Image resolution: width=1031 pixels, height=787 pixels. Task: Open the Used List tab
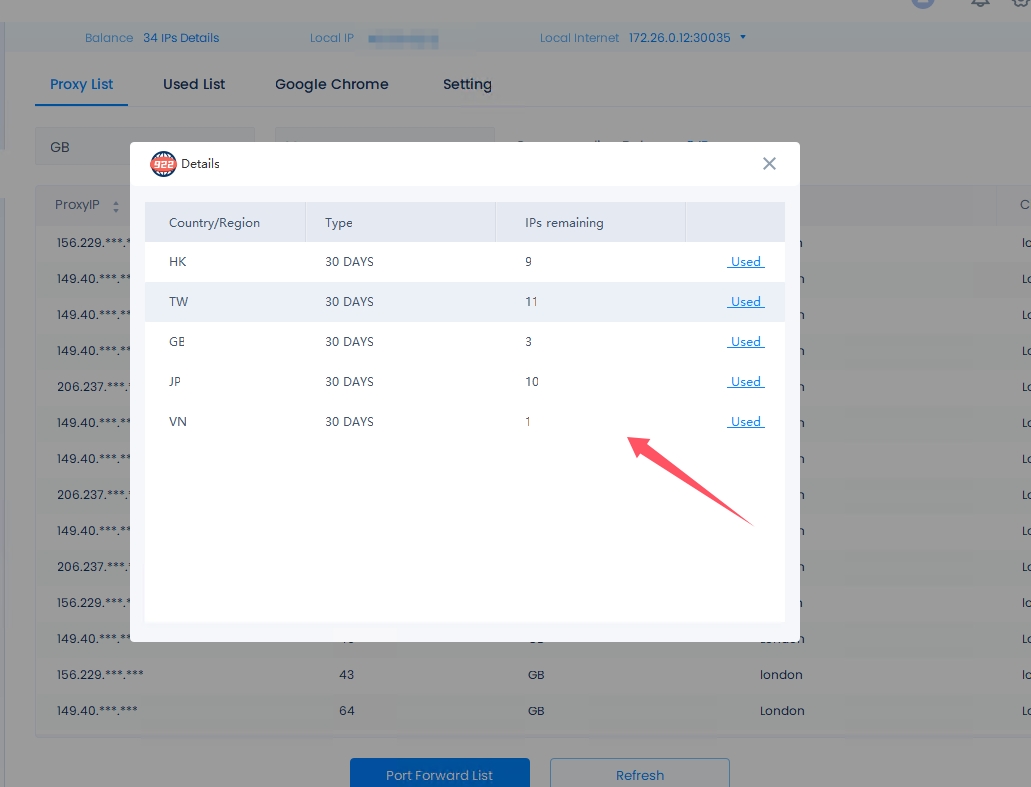194,84
